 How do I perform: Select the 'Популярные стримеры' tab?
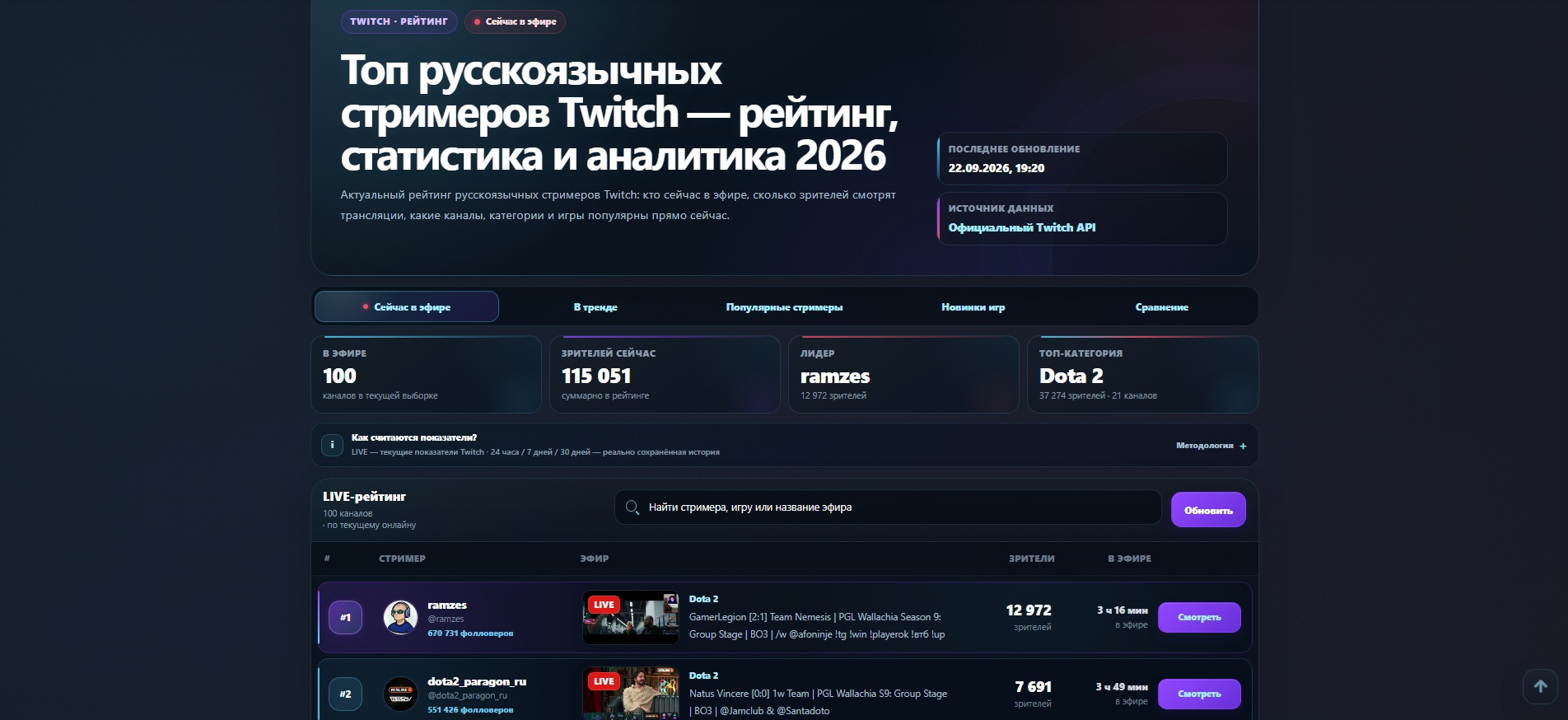coord(784,307)
